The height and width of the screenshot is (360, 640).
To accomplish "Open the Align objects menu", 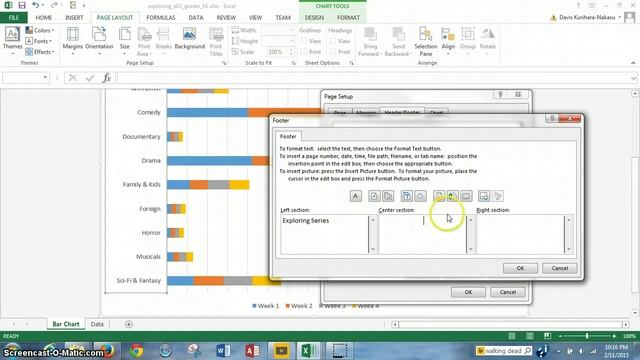I will point(448,41).
